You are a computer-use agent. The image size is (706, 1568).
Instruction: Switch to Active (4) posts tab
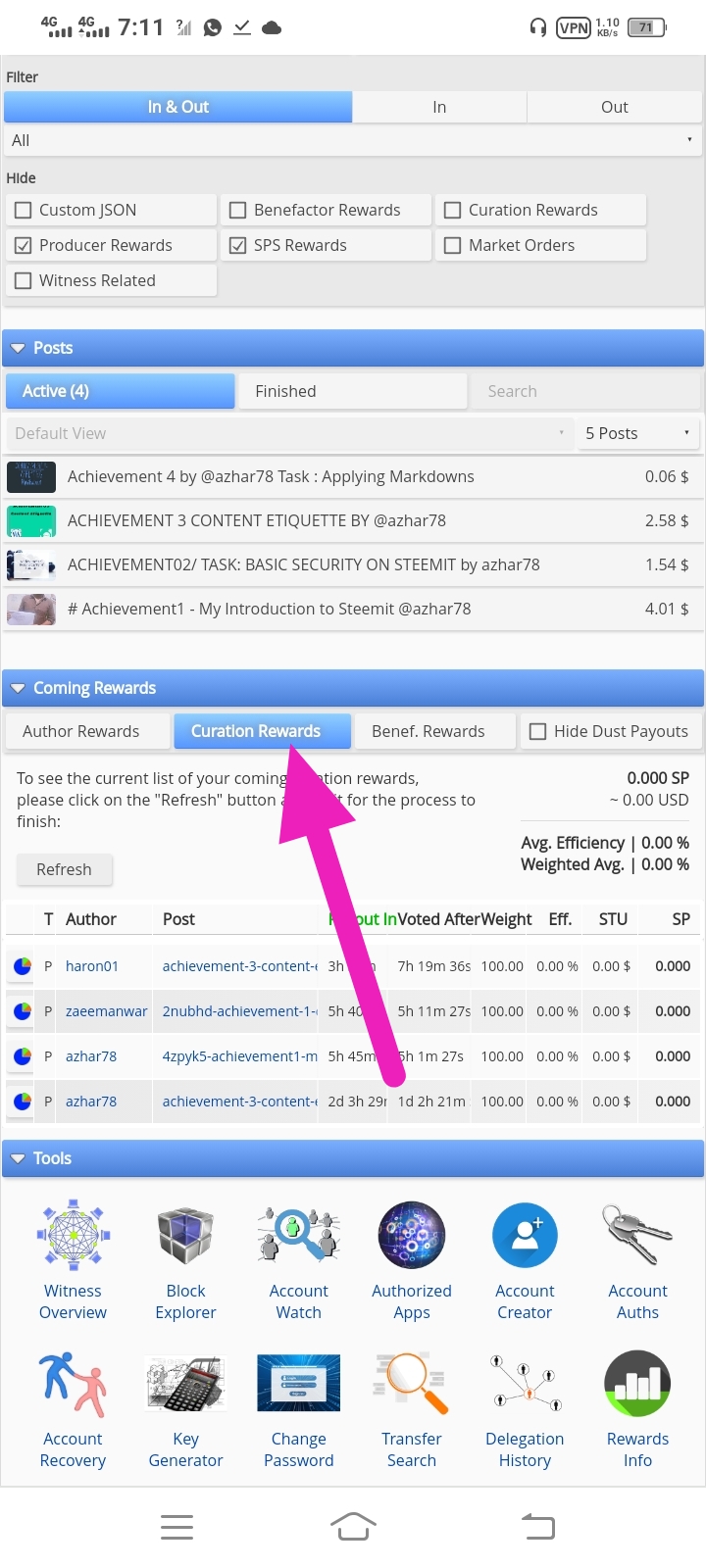(120, 391)
